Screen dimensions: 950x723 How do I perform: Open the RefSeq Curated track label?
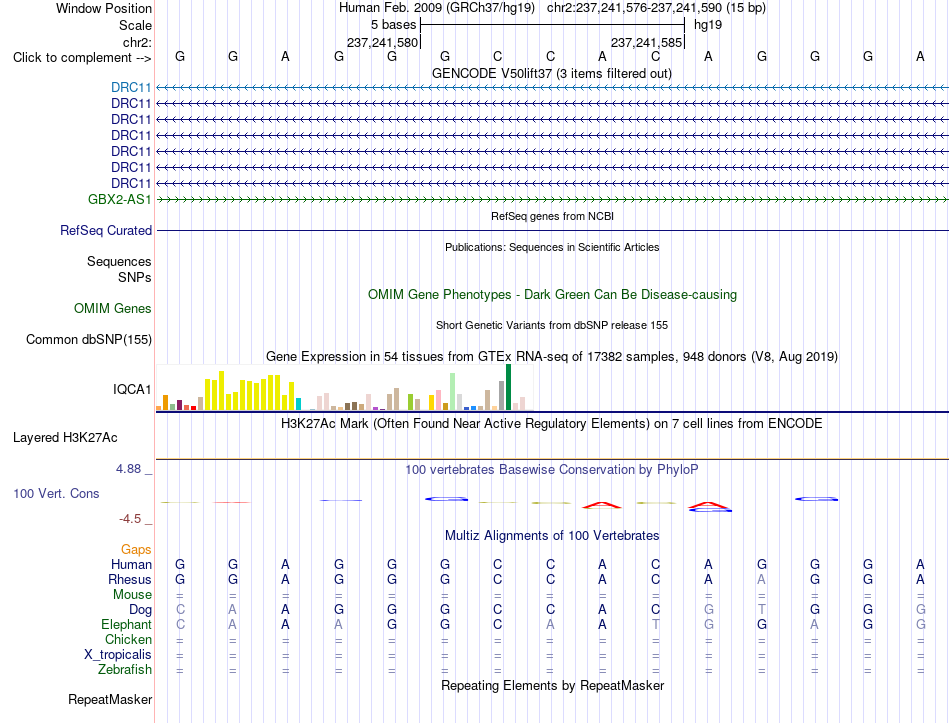(x=106, y=230)
